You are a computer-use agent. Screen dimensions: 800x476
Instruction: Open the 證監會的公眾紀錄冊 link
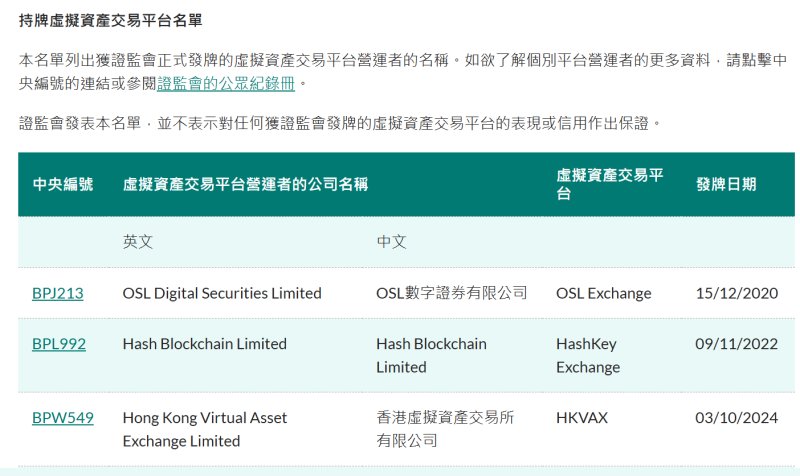226,83
